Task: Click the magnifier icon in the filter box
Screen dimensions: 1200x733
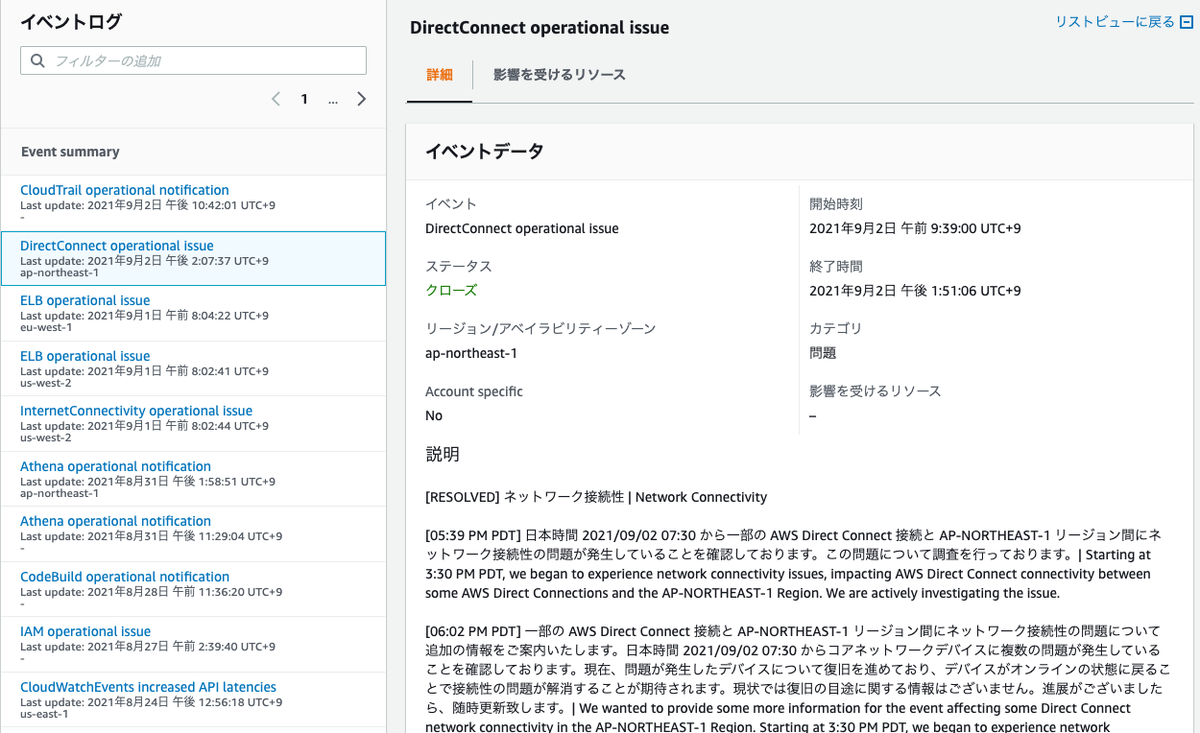Action: pyautogui.click(x=38, y=61)
